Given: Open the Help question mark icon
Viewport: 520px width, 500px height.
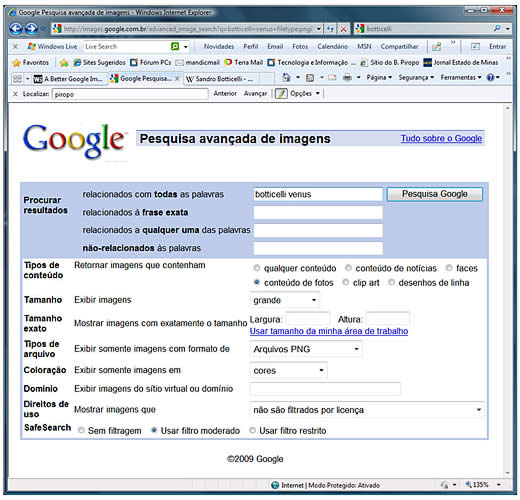Looking at the screenshot, I should point(490,78).
